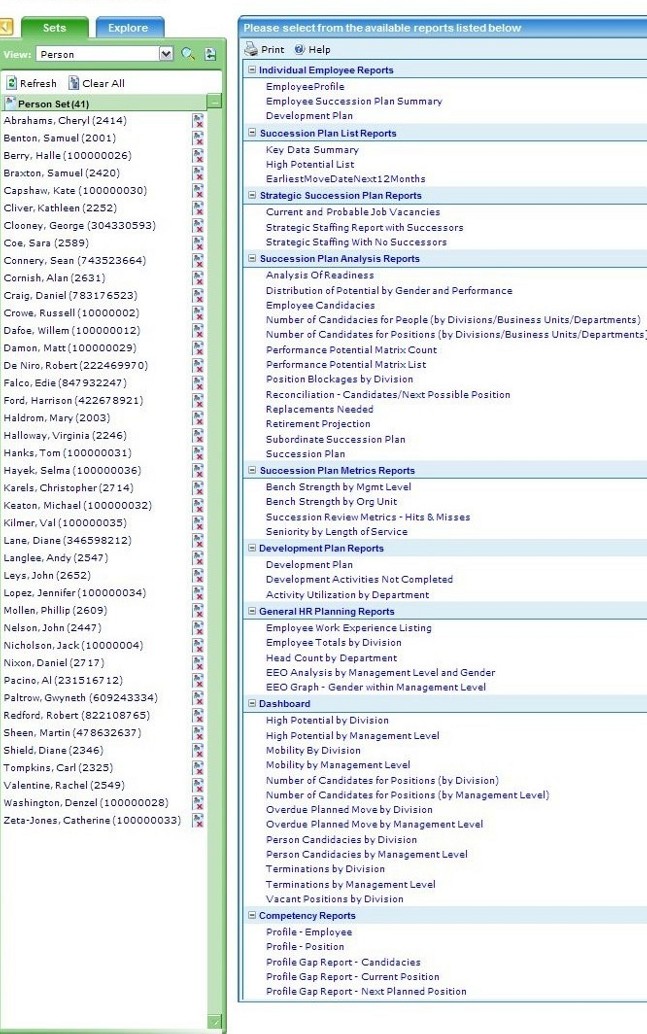This screenshot has height=1034, width=647.
Task: Open the View dropdown showing Person
Action: [166, 54]
